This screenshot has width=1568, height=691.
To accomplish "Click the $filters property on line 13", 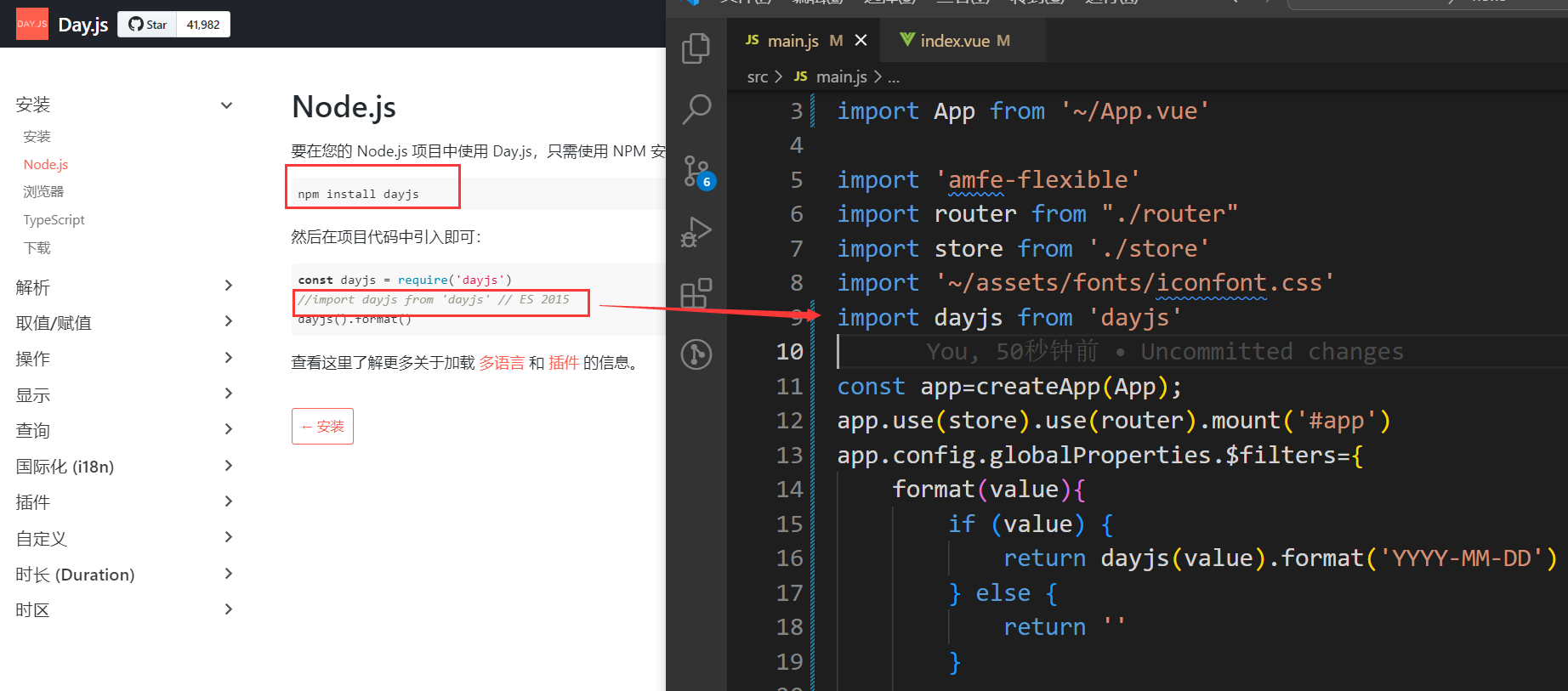I will [1281, 456].
